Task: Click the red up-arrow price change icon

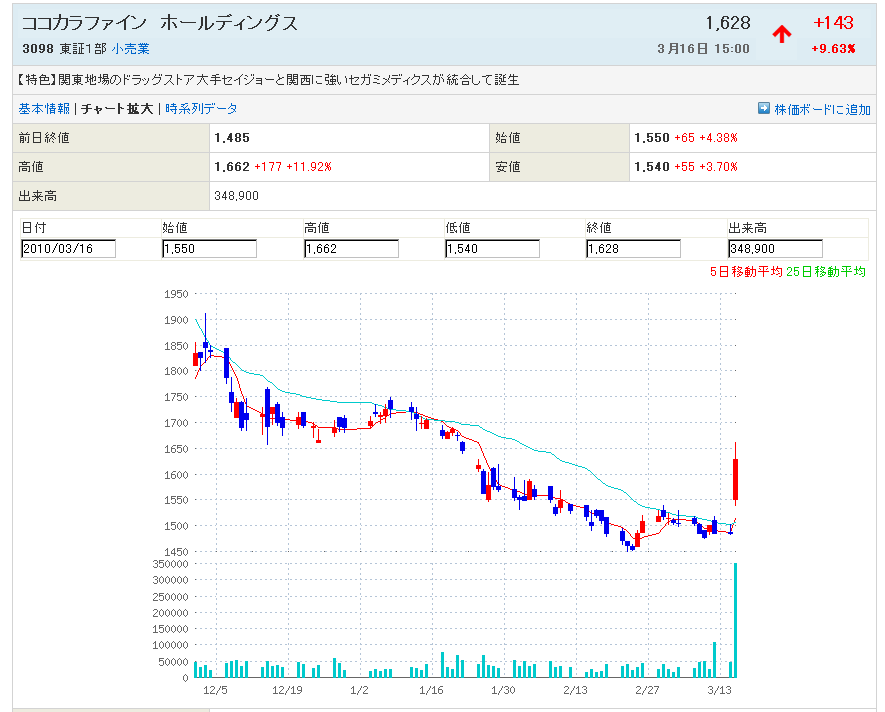Action: point(782,33)
